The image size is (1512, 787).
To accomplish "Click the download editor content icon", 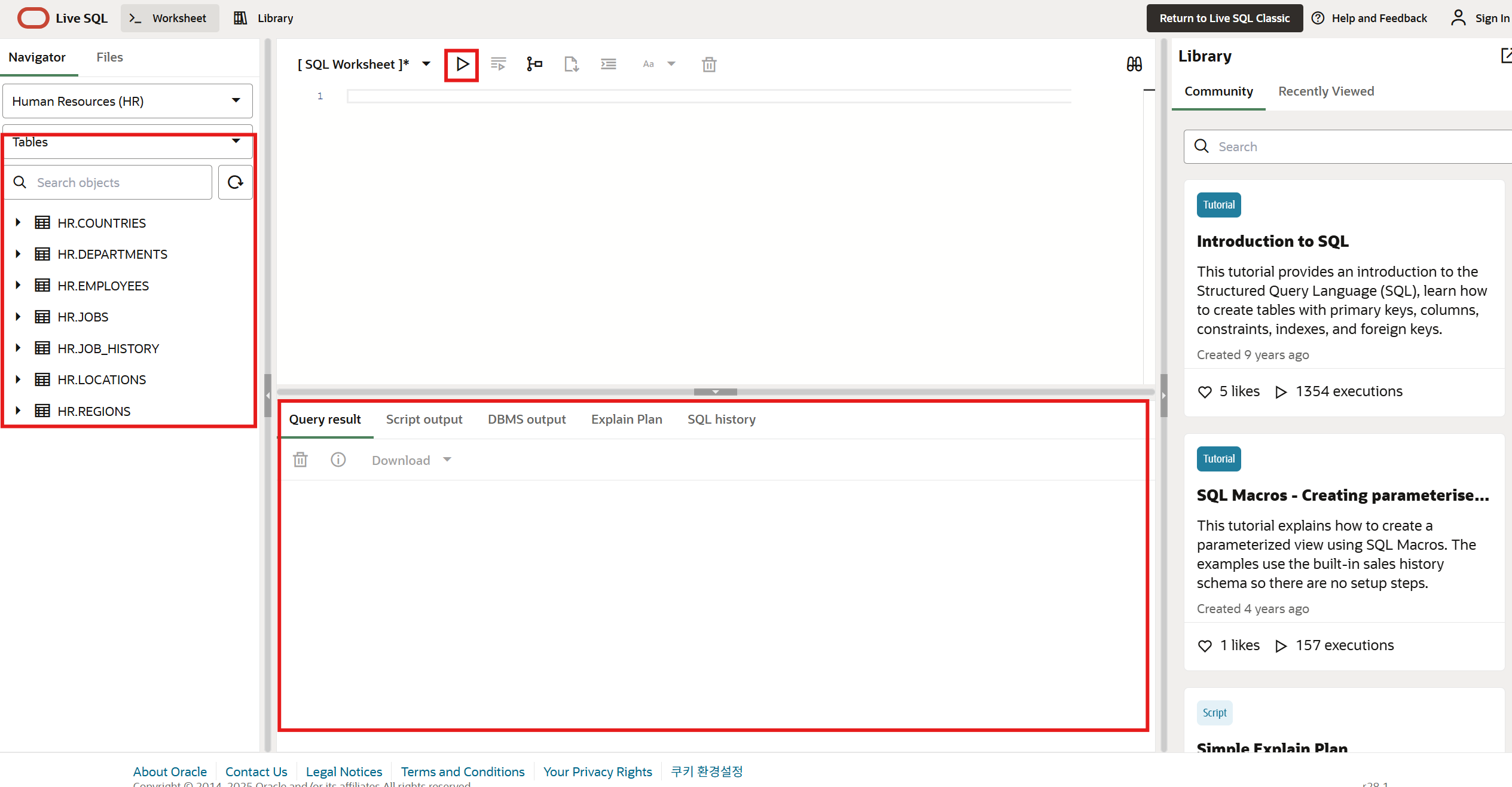I will pos(571,64).
